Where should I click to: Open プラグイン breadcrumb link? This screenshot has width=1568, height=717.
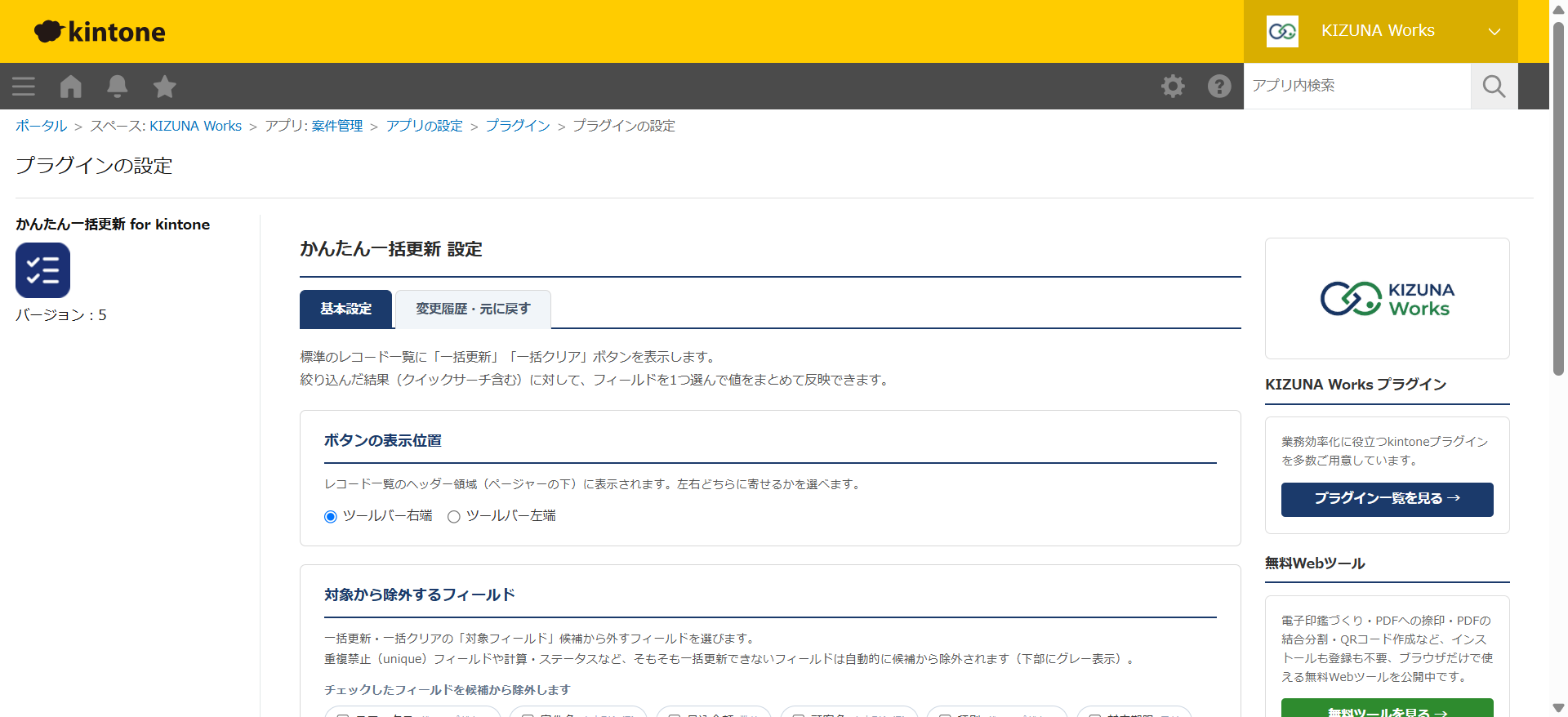click(518, 126)
